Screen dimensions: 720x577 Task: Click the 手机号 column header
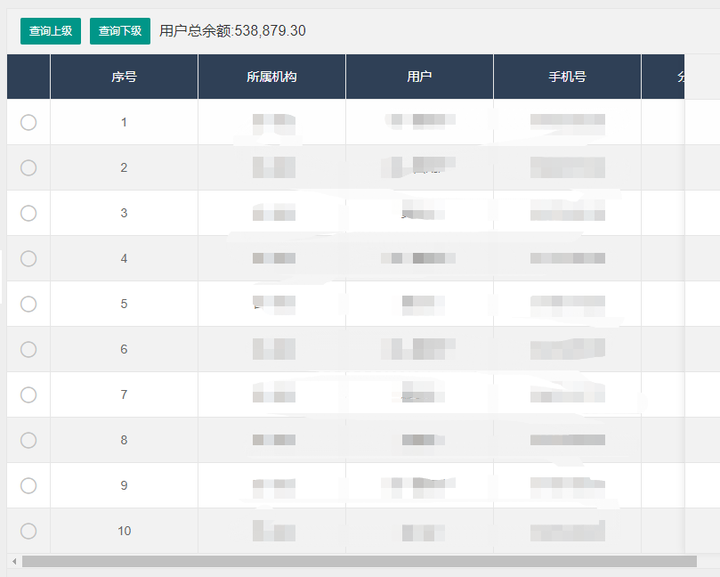[x=567, y=77]
